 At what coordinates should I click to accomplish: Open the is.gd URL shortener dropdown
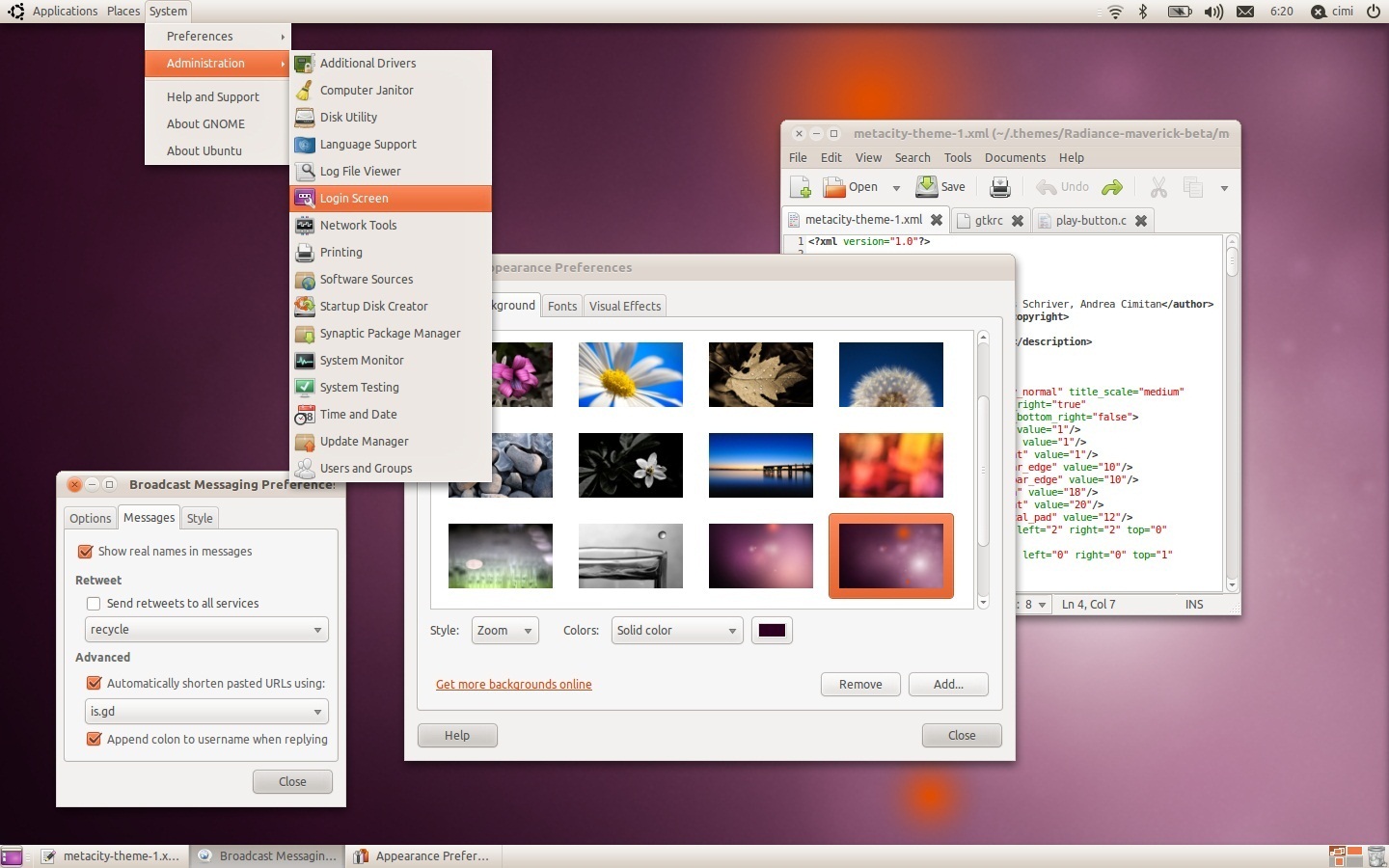click(206, 712)
